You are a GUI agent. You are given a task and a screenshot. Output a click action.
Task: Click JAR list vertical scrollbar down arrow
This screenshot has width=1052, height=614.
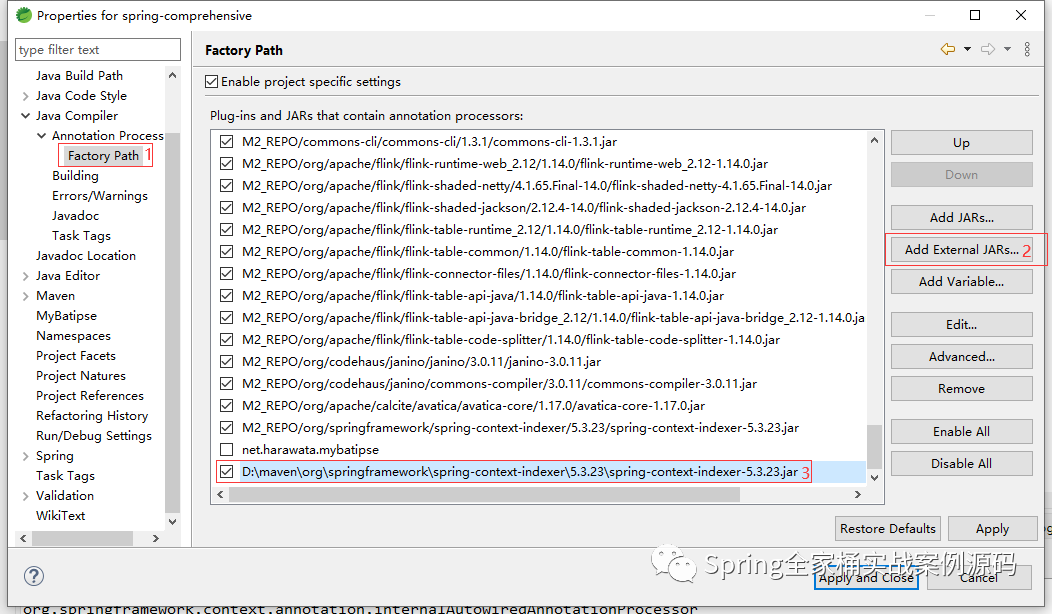pos(874,478)
